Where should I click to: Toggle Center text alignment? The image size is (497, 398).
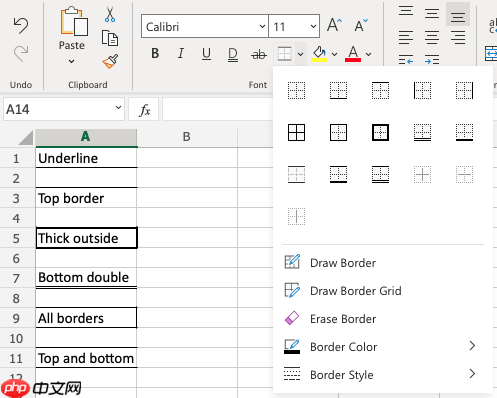(x=432, y=38)
